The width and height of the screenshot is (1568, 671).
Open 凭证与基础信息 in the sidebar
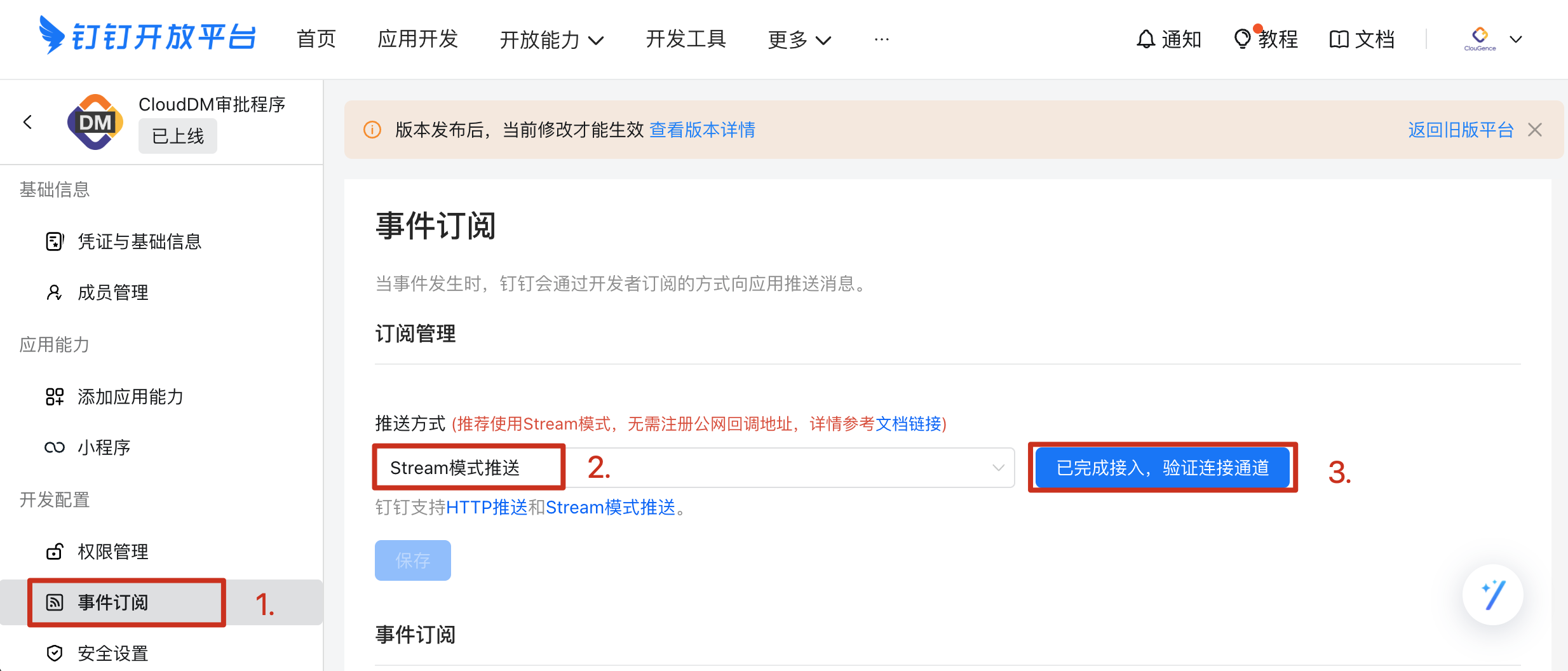pyautogui.click(x=139, y=241)
